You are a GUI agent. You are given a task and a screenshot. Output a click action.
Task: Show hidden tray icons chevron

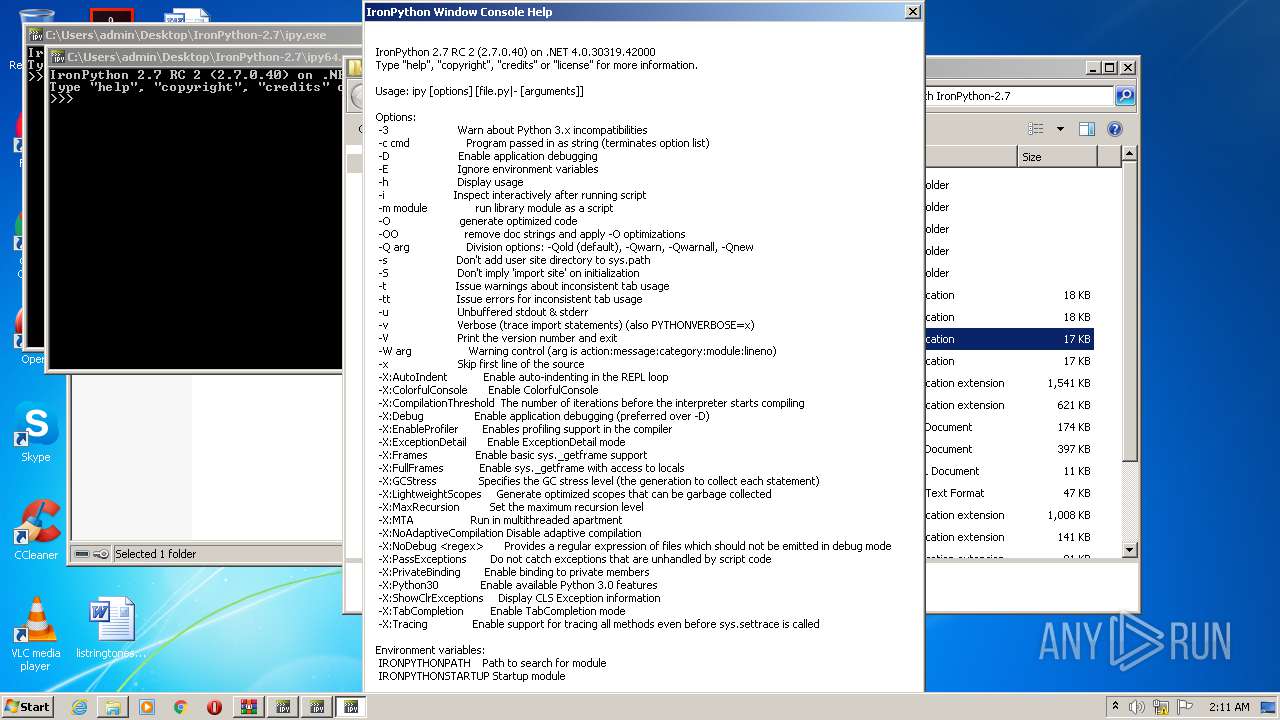pyautogui.click(x=1115, y=707)
